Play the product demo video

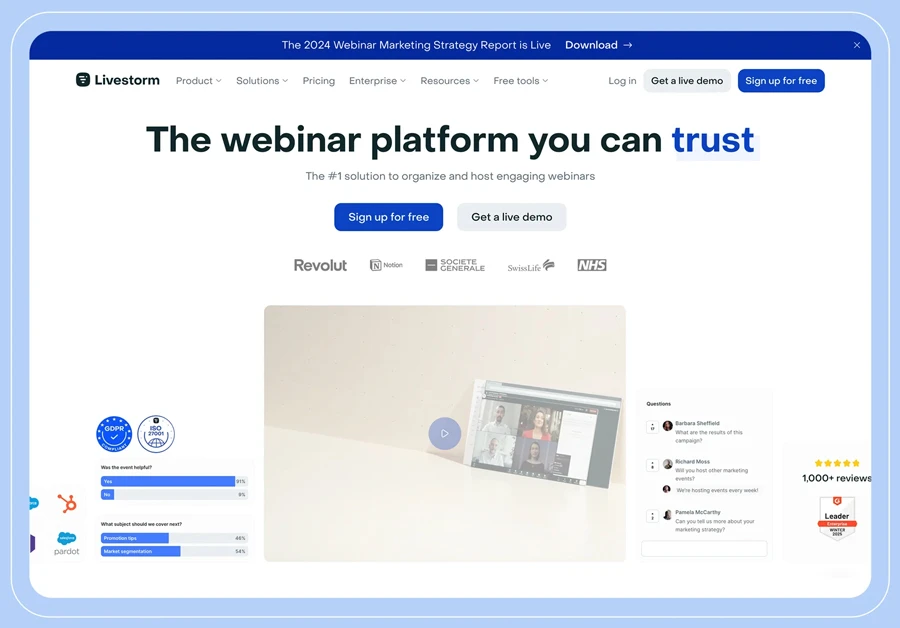coord(444,433)
